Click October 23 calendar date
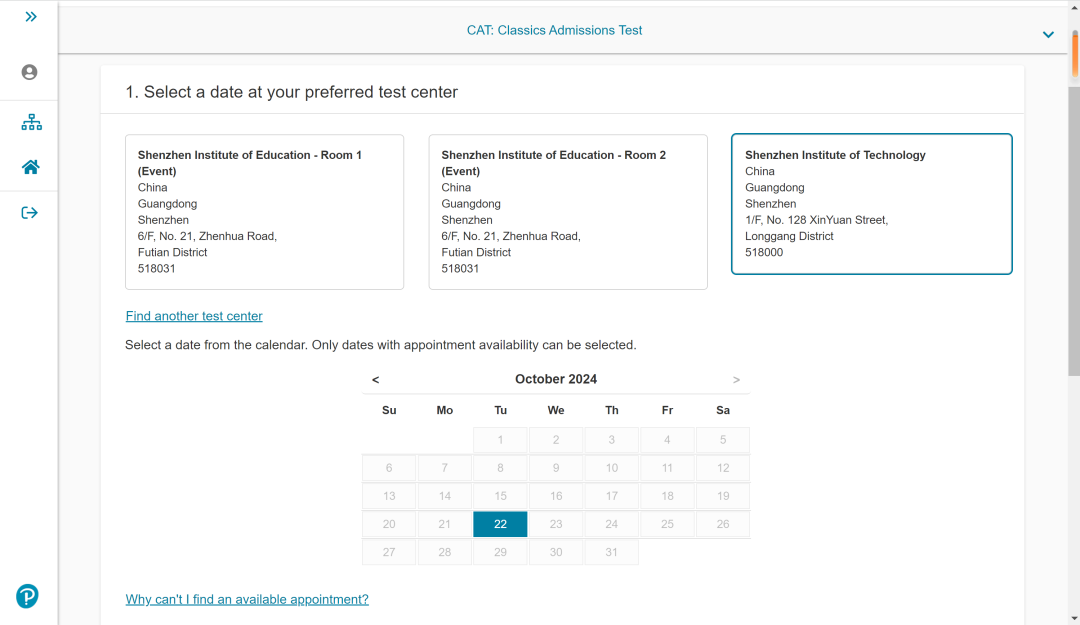Screen dimensions: 1080x625 tap(556, 524)
